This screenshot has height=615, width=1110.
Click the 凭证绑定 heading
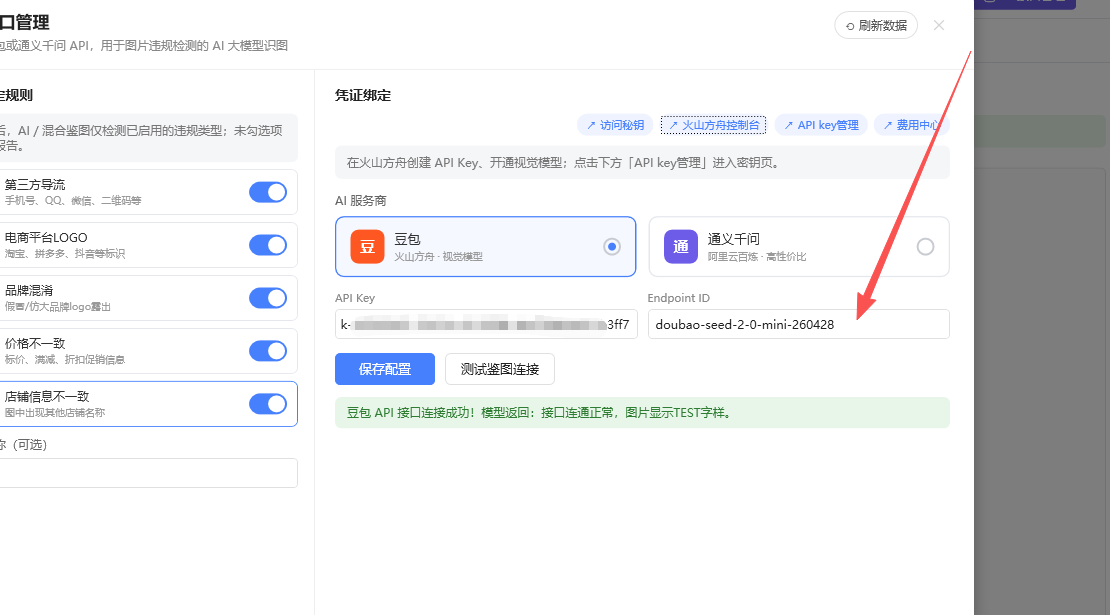pos(363,96)
